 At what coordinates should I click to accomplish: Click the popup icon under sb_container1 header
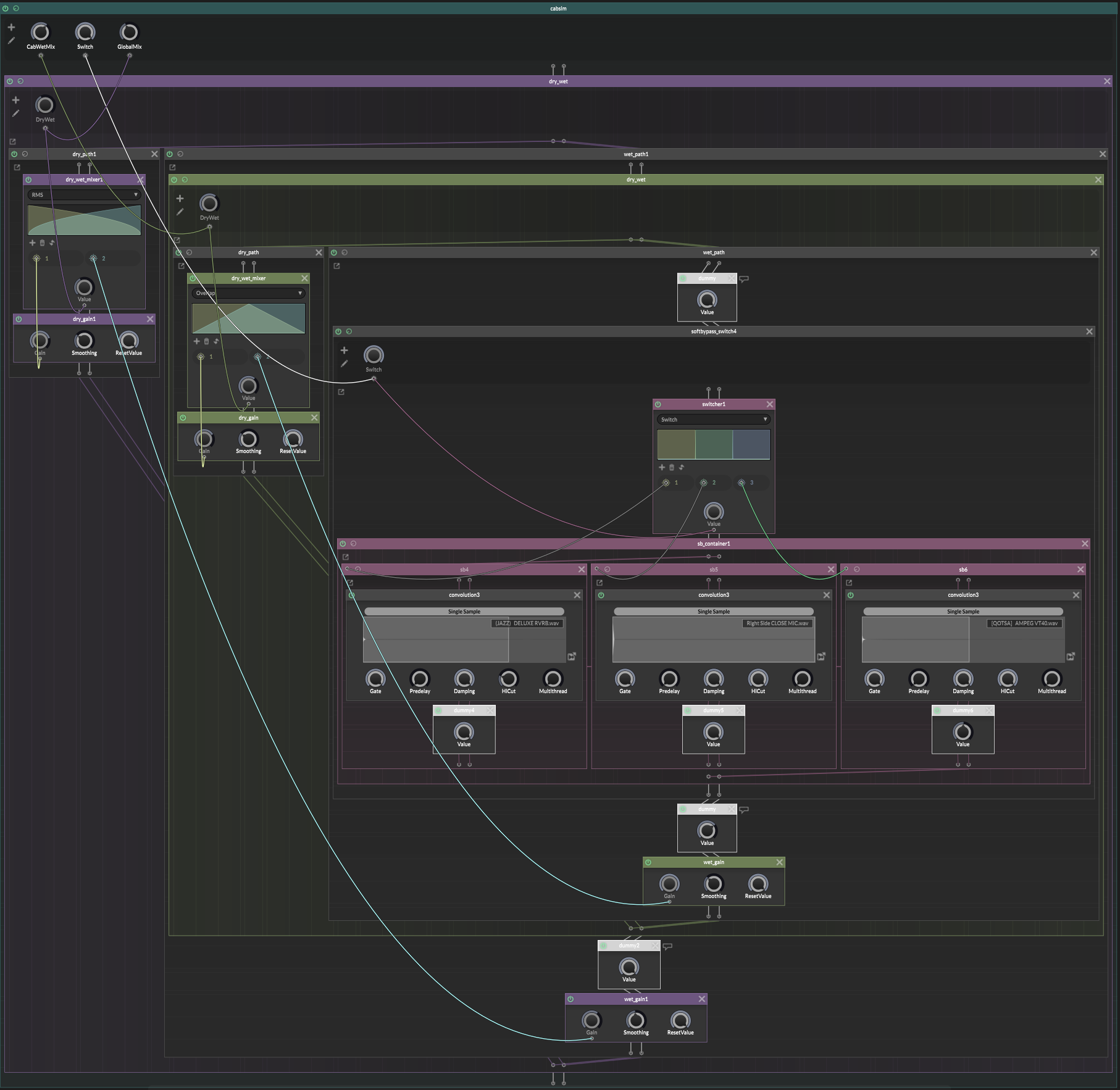[346, 557]
